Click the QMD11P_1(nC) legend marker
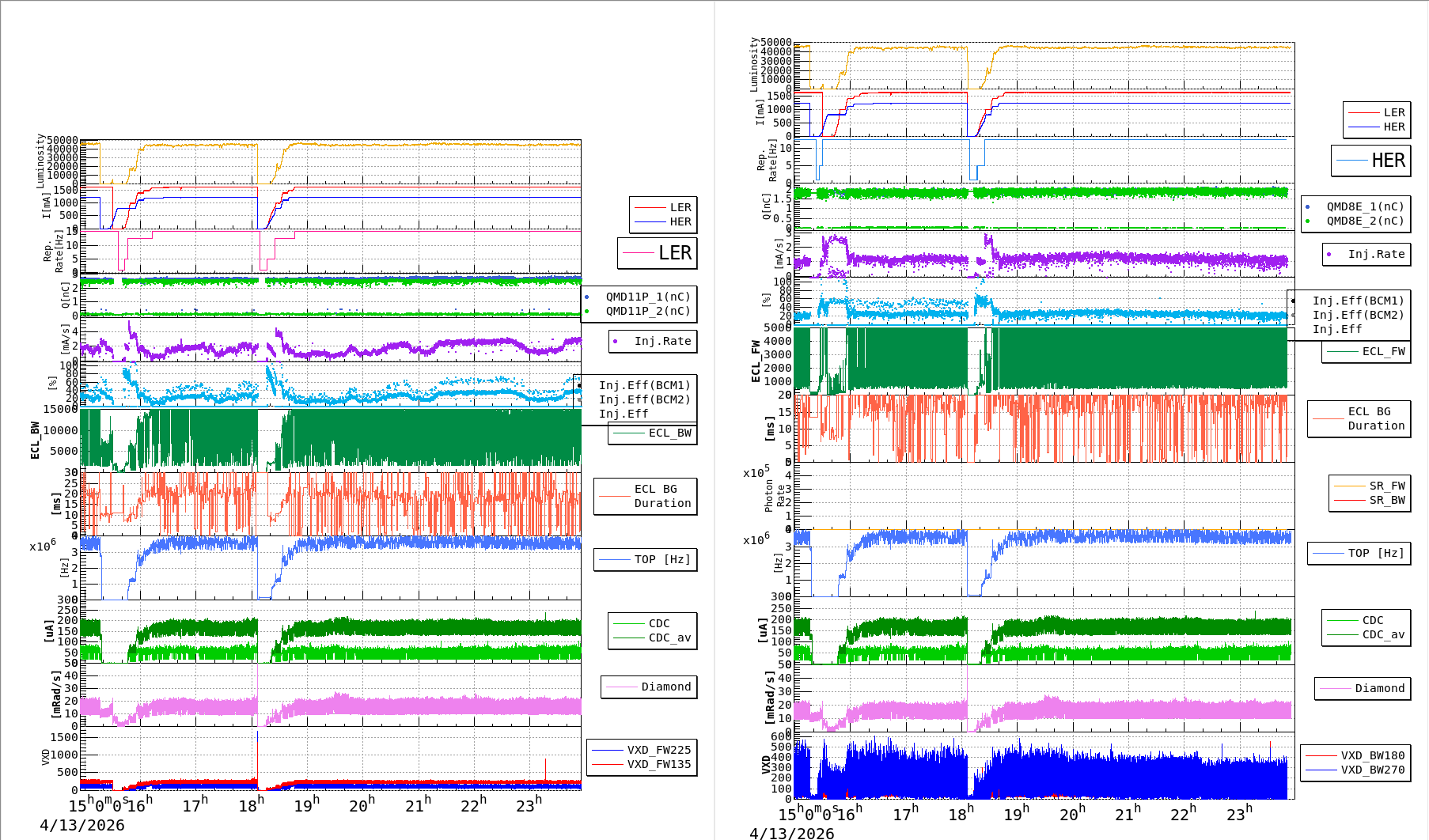The width and height of the screenshot is (1429, 840). point(586,297)
